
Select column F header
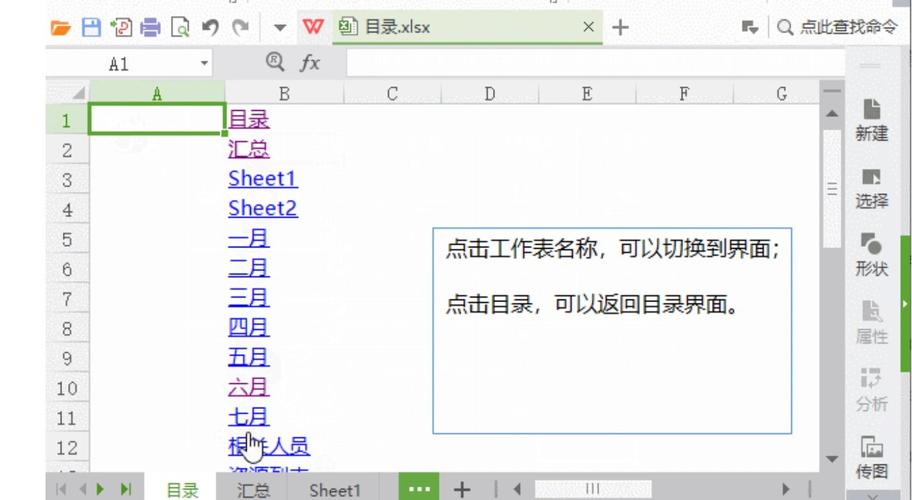coord(685,94)
